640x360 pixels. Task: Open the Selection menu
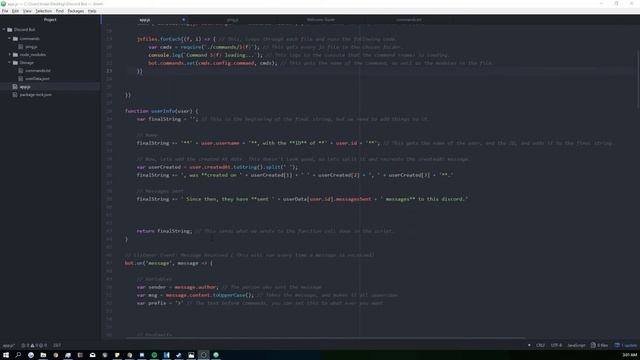(x=43, y=11)
